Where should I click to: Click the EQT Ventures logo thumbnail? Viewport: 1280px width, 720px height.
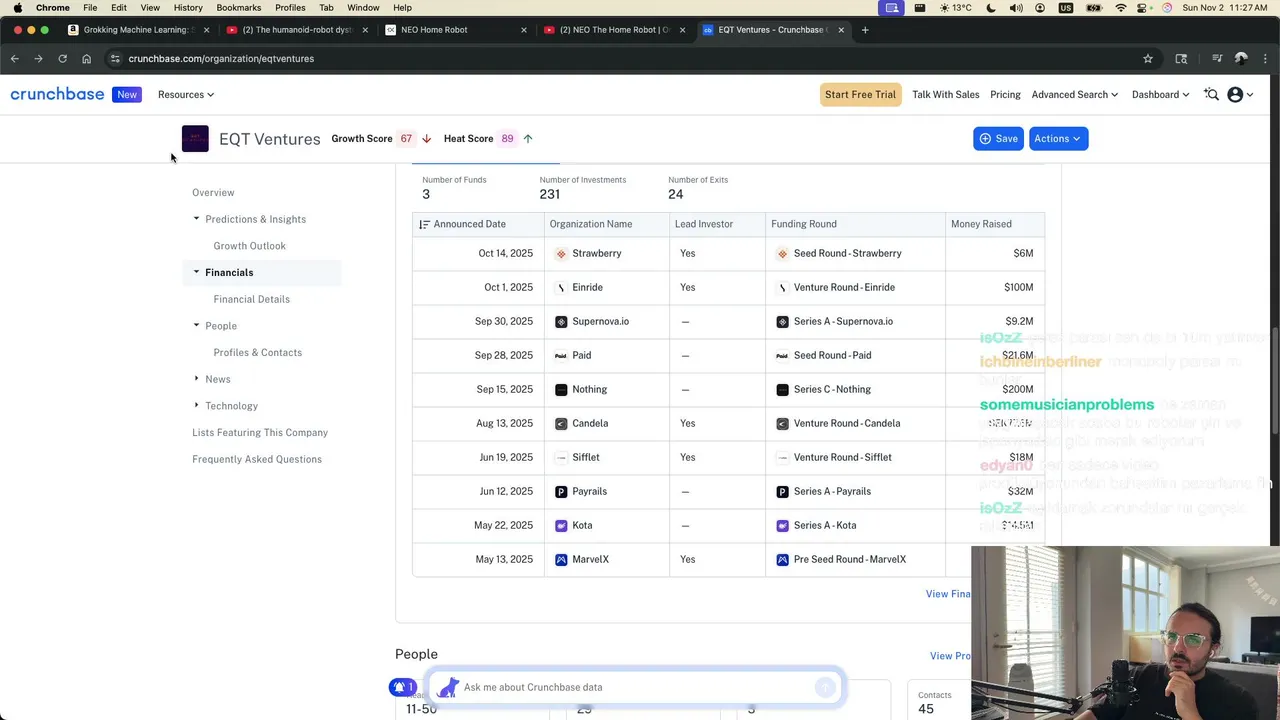[x=195, y=138]
